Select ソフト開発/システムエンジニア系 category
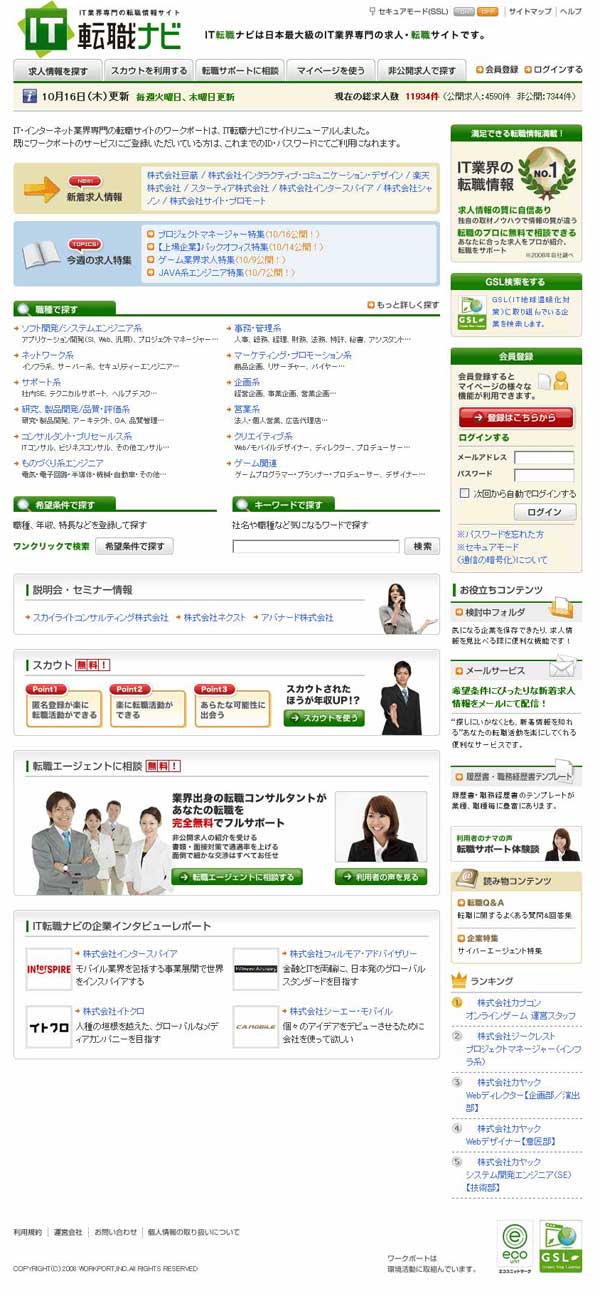The width and height of the screenshot is (600, 1296). (x=80, y=328)
